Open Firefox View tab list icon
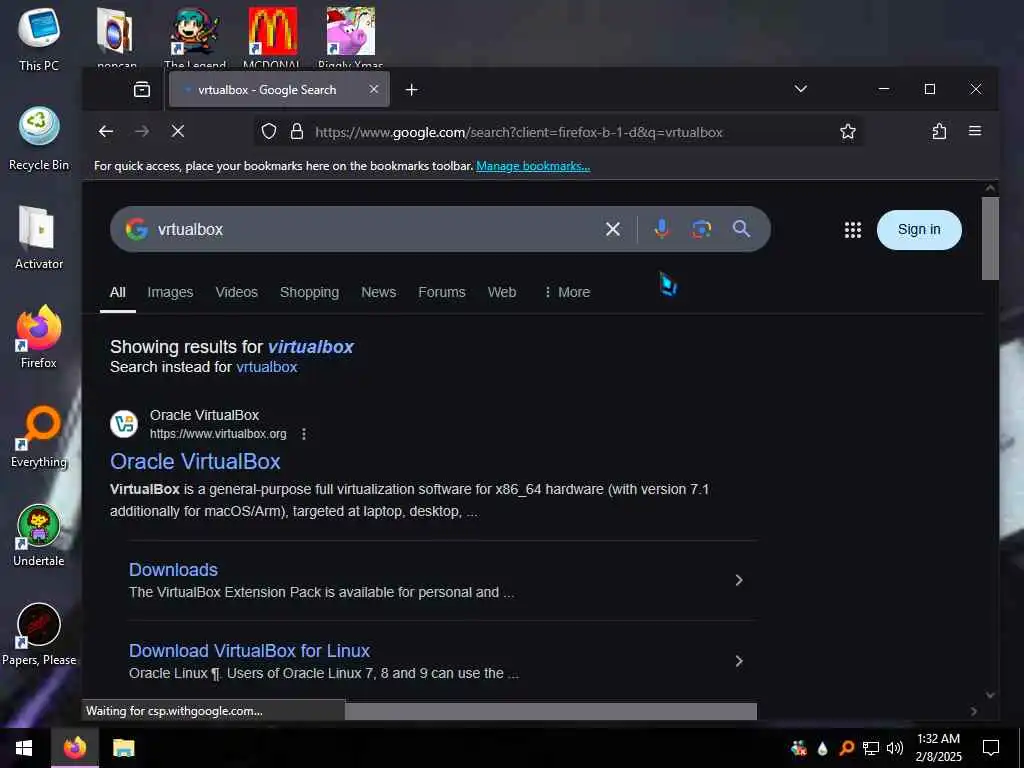The width and height of the screenshot is (1024, 768). [x=142, y=89]
